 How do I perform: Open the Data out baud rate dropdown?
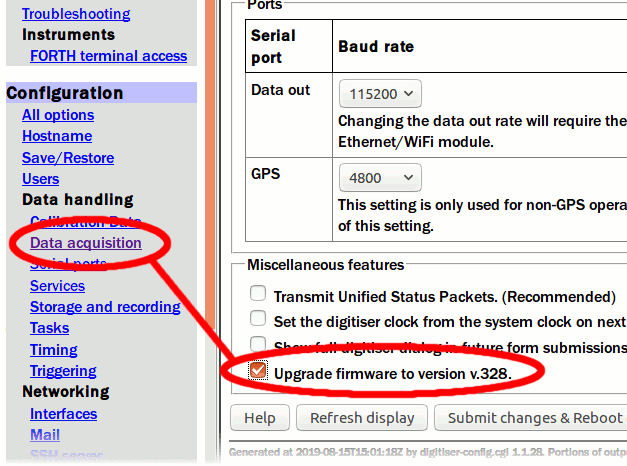coord(380,94)
